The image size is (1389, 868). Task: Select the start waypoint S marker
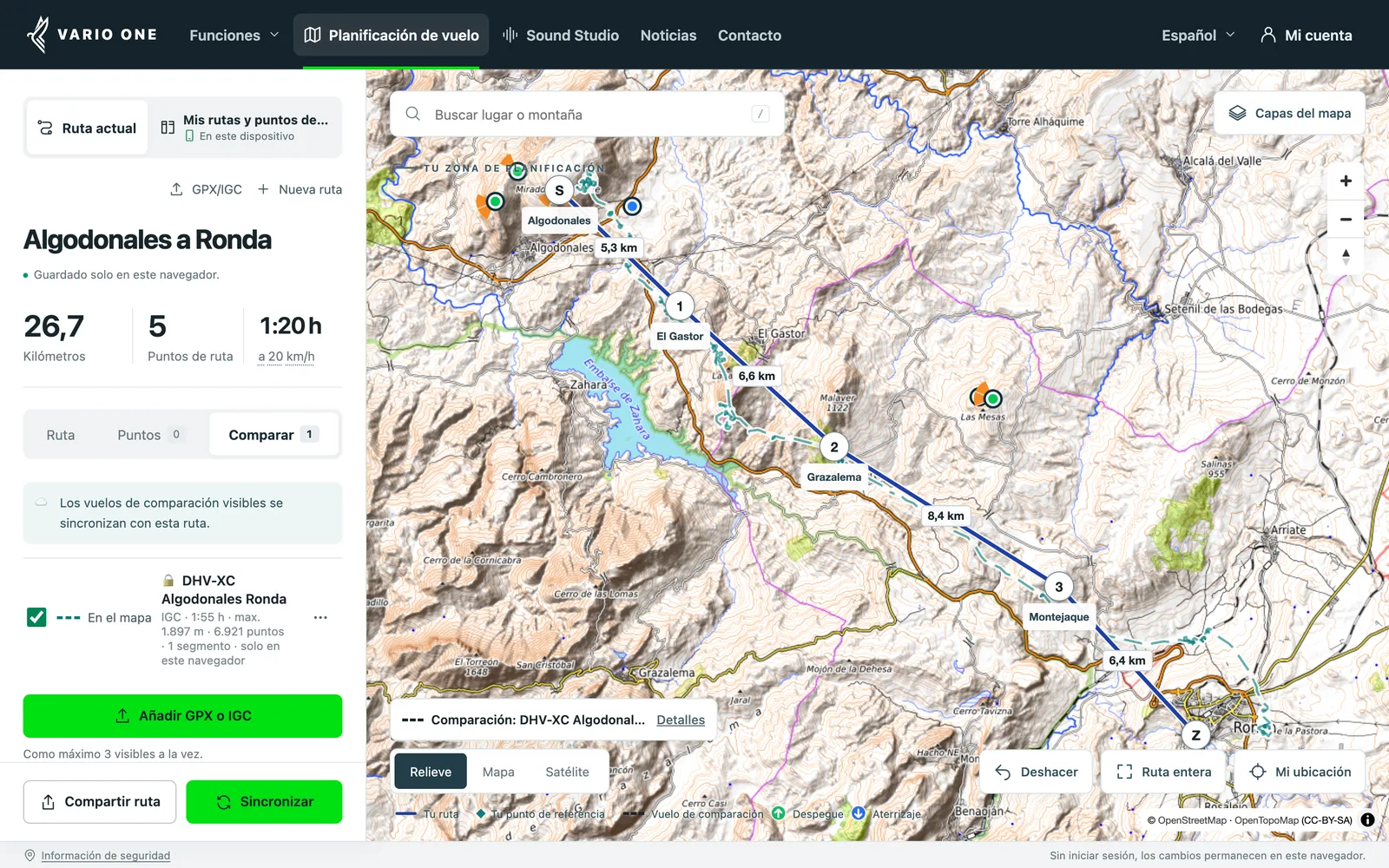559,190
